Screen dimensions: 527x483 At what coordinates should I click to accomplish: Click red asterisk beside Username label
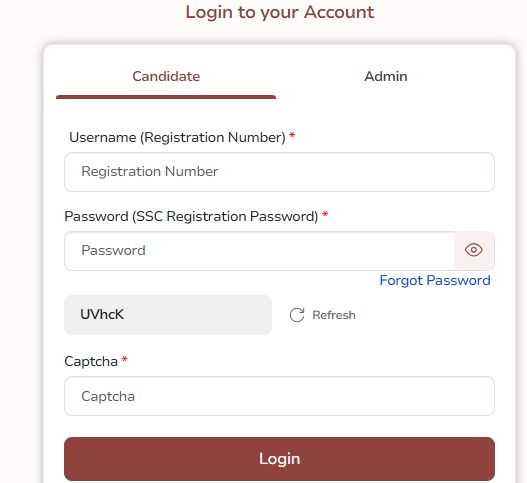pyautogui.click(x=292, y=135)
